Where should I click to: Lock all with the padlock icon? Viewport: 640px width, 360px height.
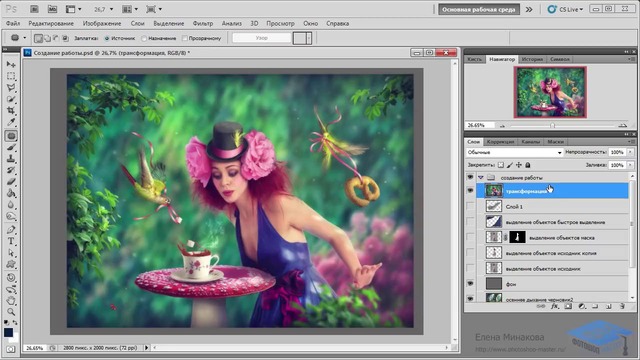(528, 165)
